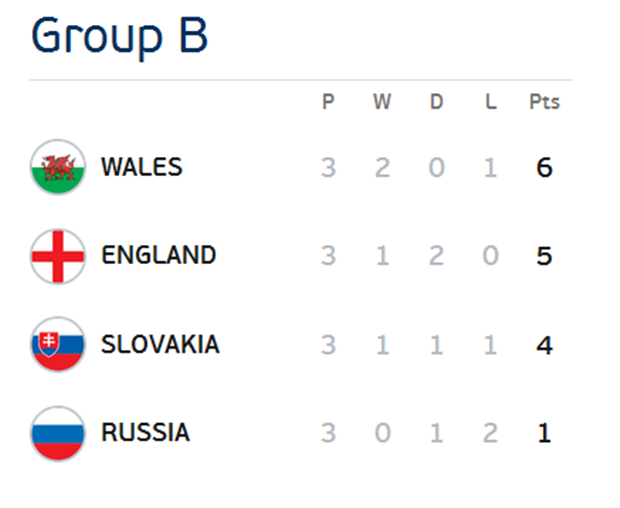The image size is (620, 508).
Task: Click the Pts column header
Action: [544, 102]
